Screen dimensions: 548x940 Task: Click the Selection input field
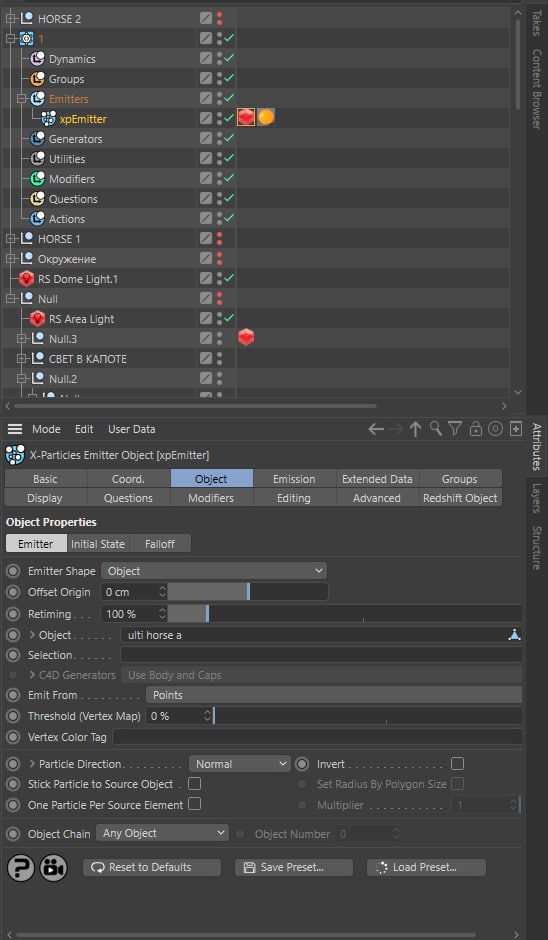(x=321, y=655)
